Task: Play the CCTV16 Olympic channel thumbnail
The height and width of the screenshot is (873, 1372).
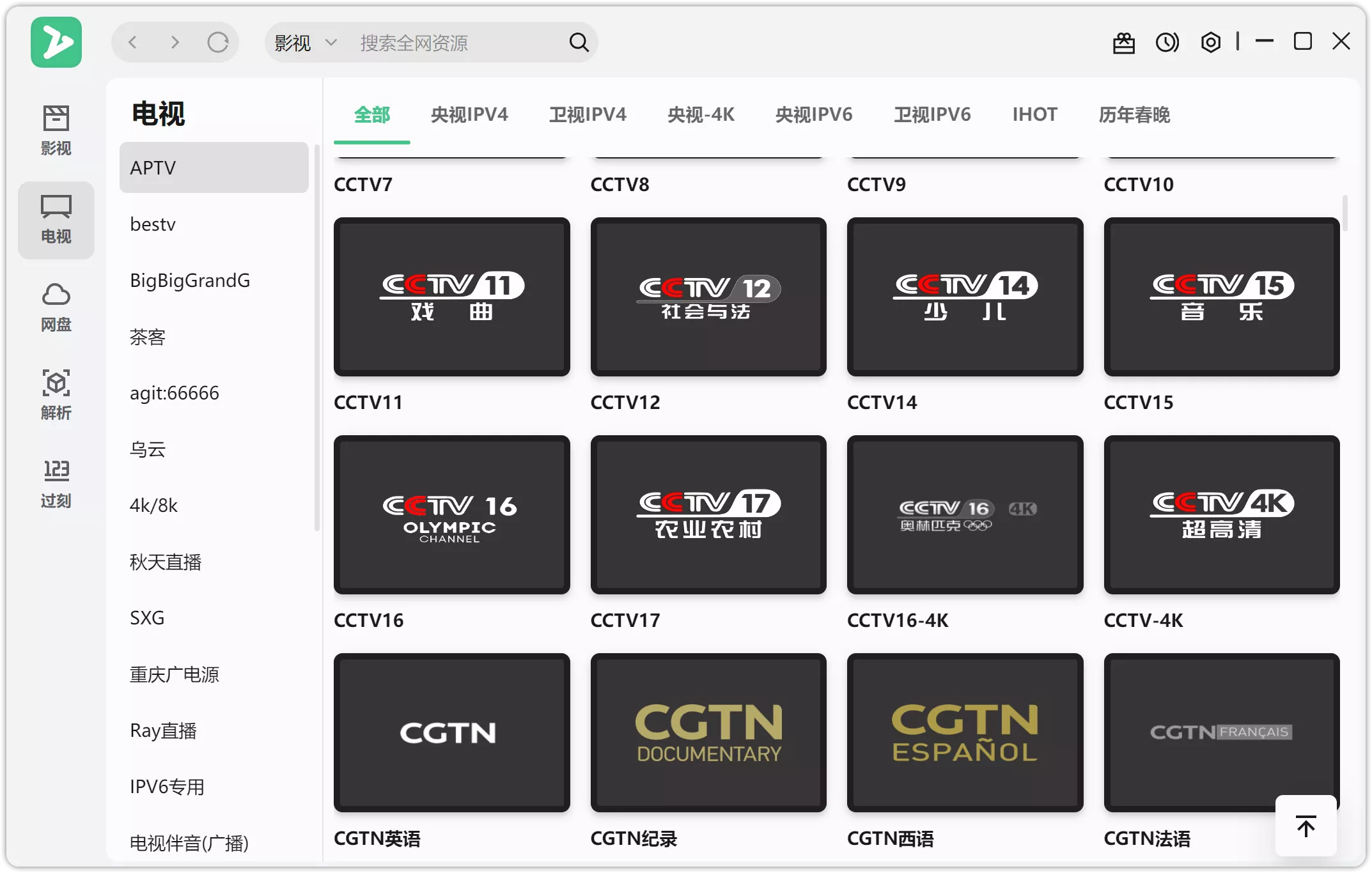Action: point(451,515)
